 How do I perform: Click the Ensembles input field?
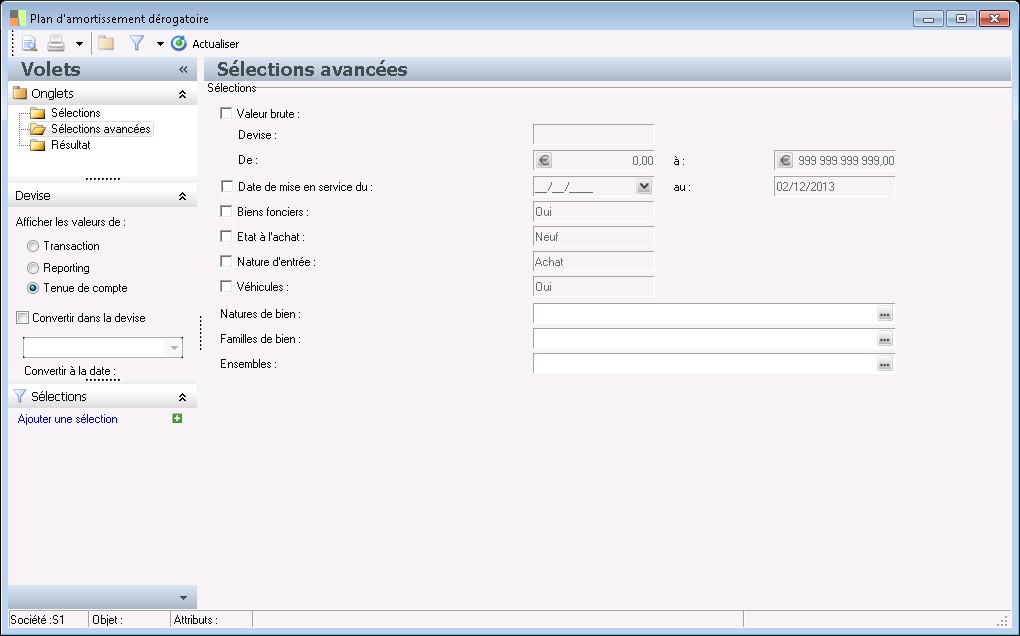705,364
